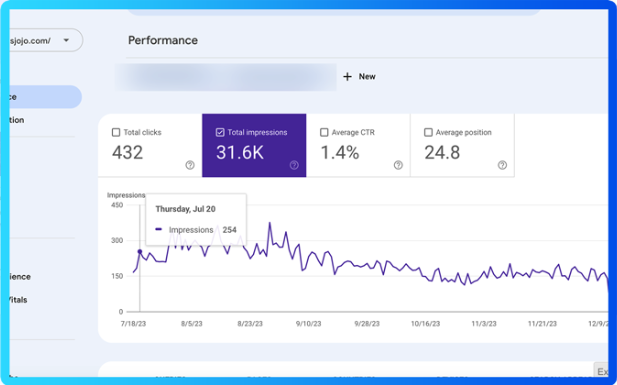
Task: Open help icon on Total impressions card
Action: (294, 165)
